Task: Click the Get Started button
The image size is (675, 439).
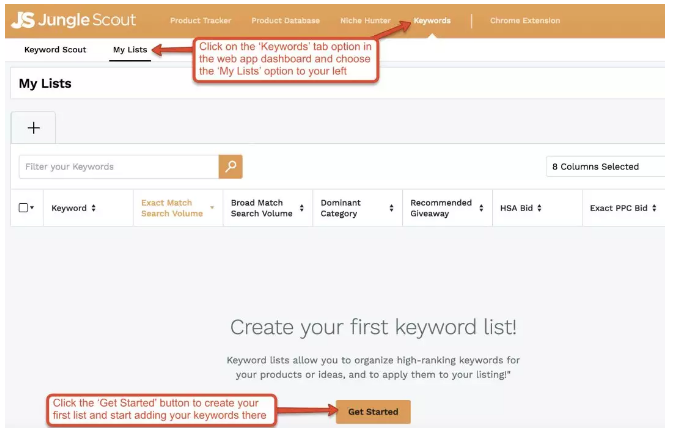Action: tap(373, 411)
